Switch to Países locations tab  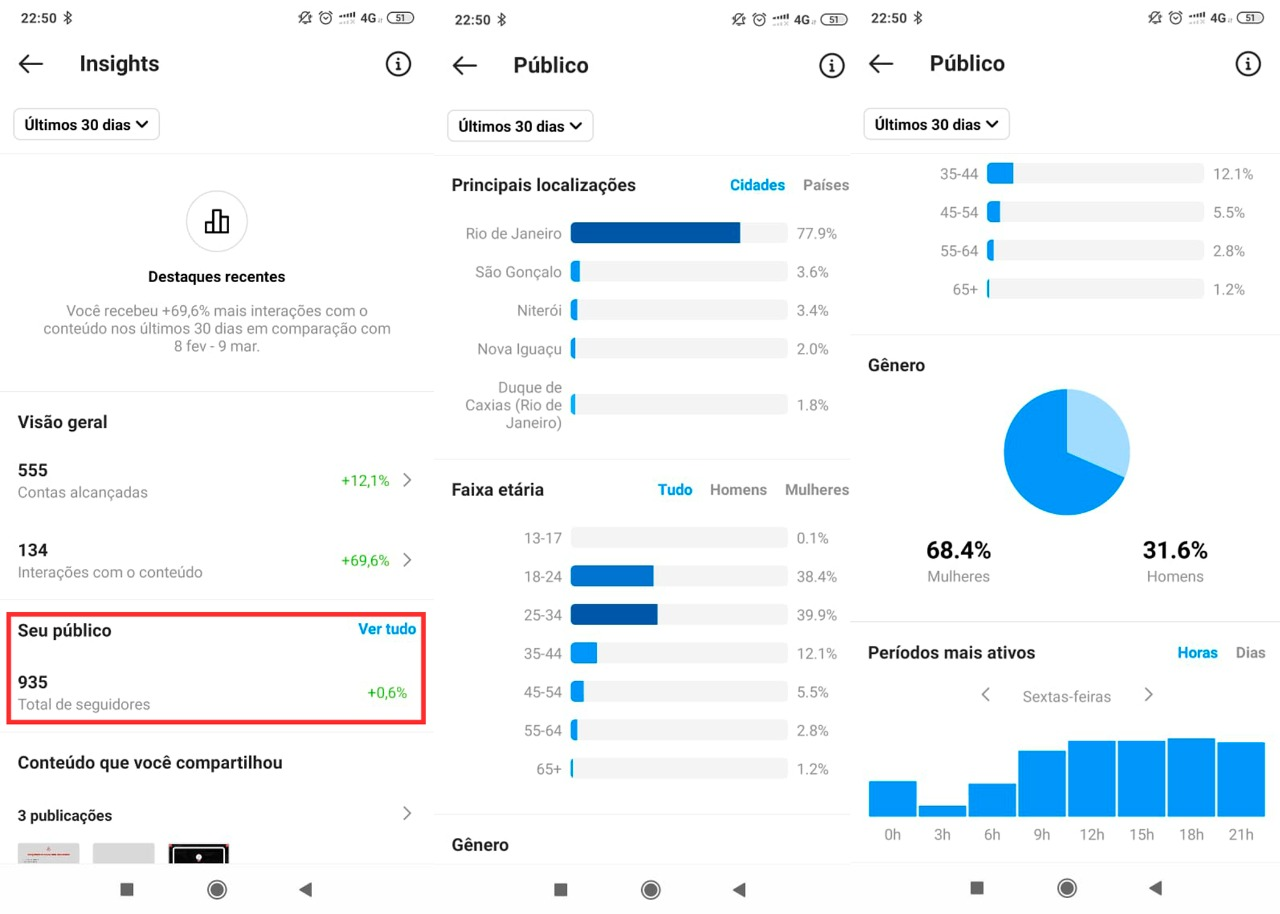click(x=826, y=185)
